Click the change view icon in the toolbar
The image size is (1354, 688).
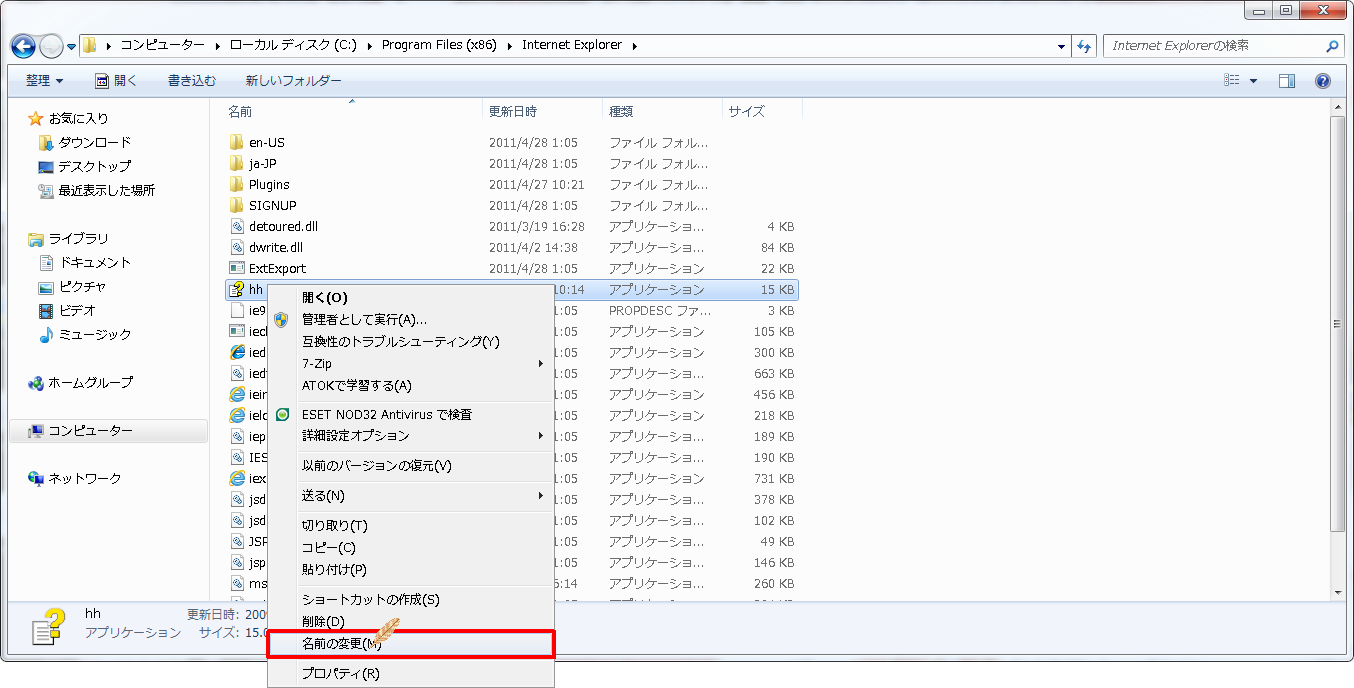point(1233,81)
